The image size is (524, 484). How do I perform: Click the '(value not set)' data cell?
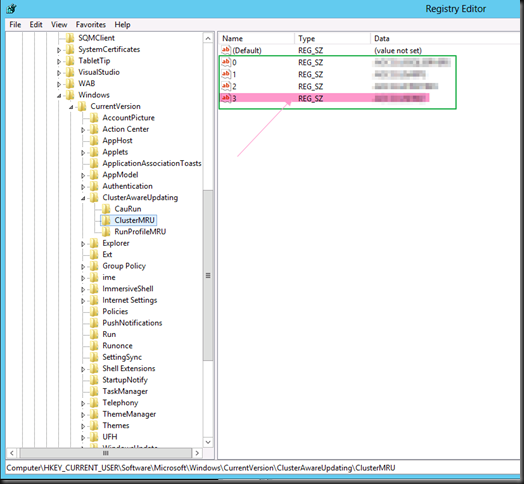pos(398,50)
